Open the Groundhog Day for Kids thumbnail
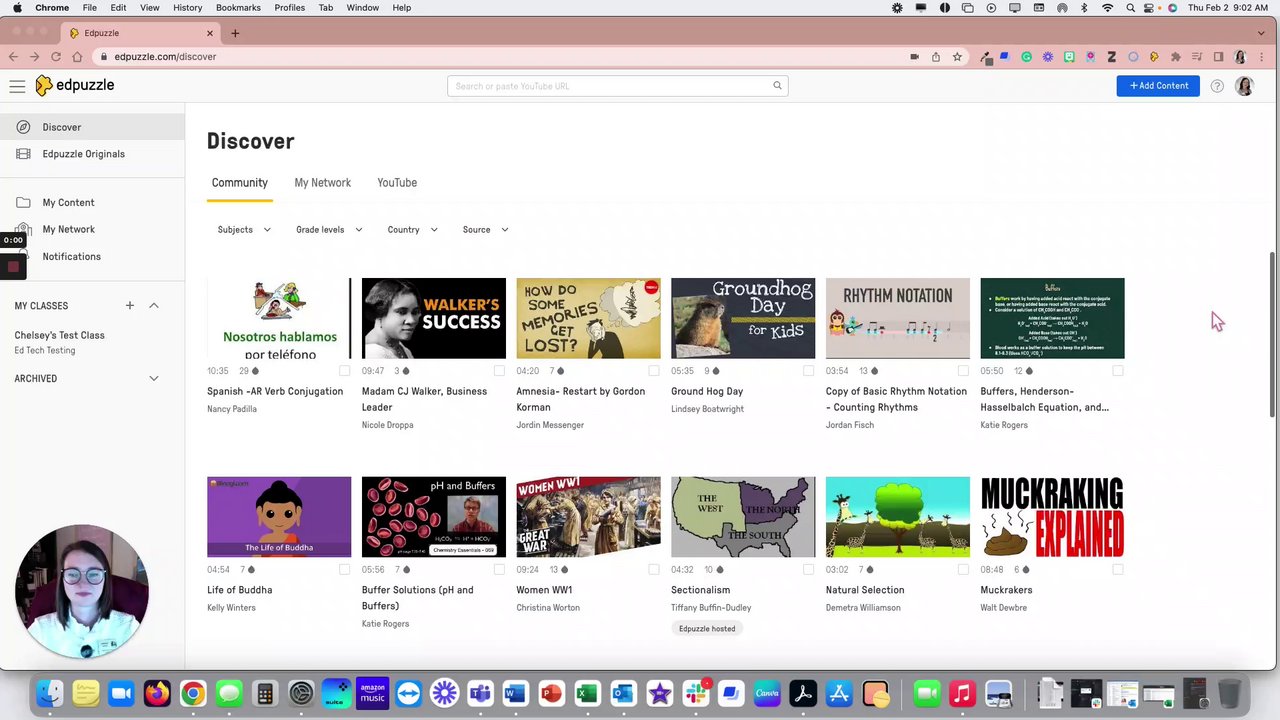The image size is (1280, 720). point(743,318)
